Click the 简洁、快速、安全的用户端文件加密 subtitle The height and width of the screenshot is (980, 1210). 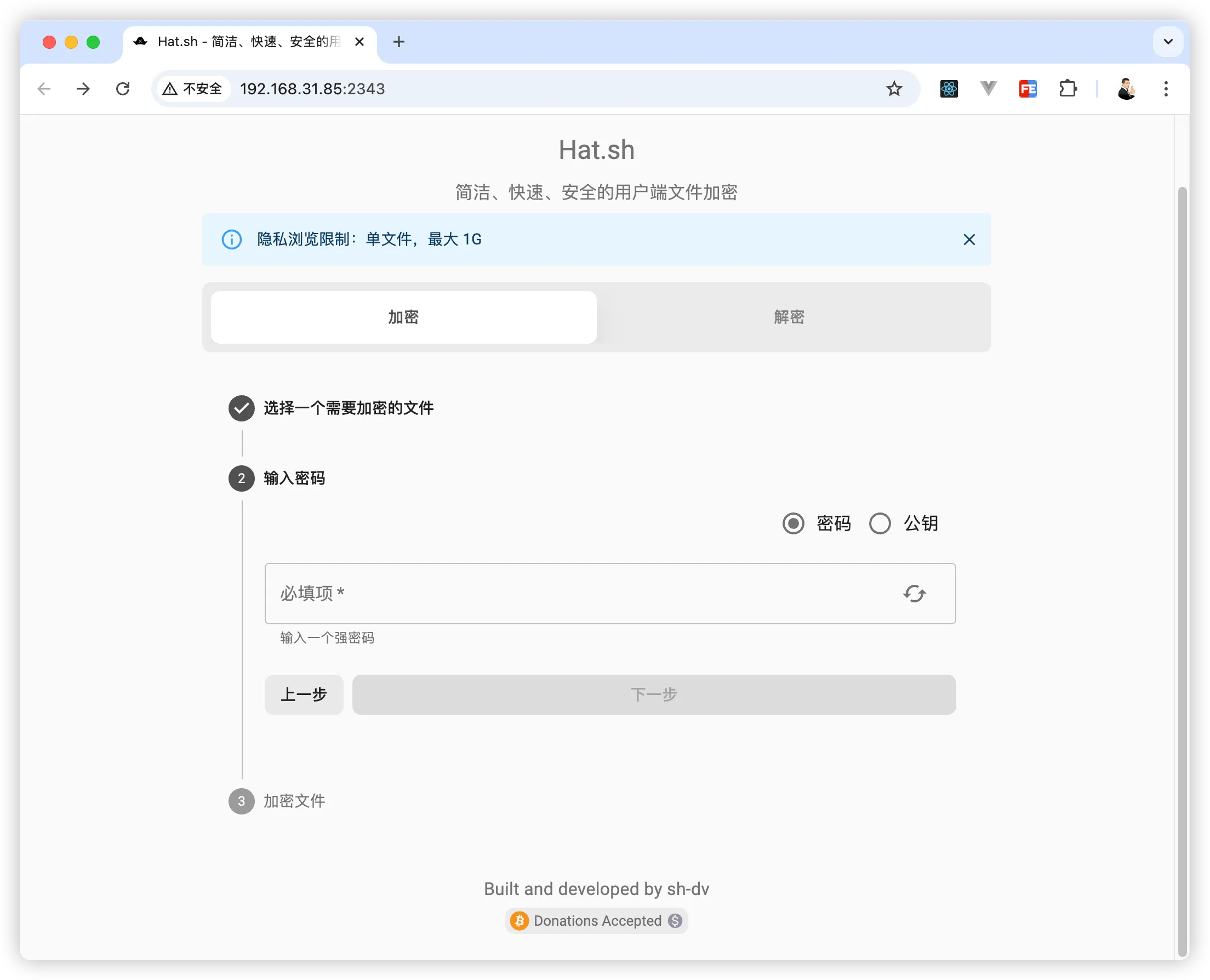[597, 192]
